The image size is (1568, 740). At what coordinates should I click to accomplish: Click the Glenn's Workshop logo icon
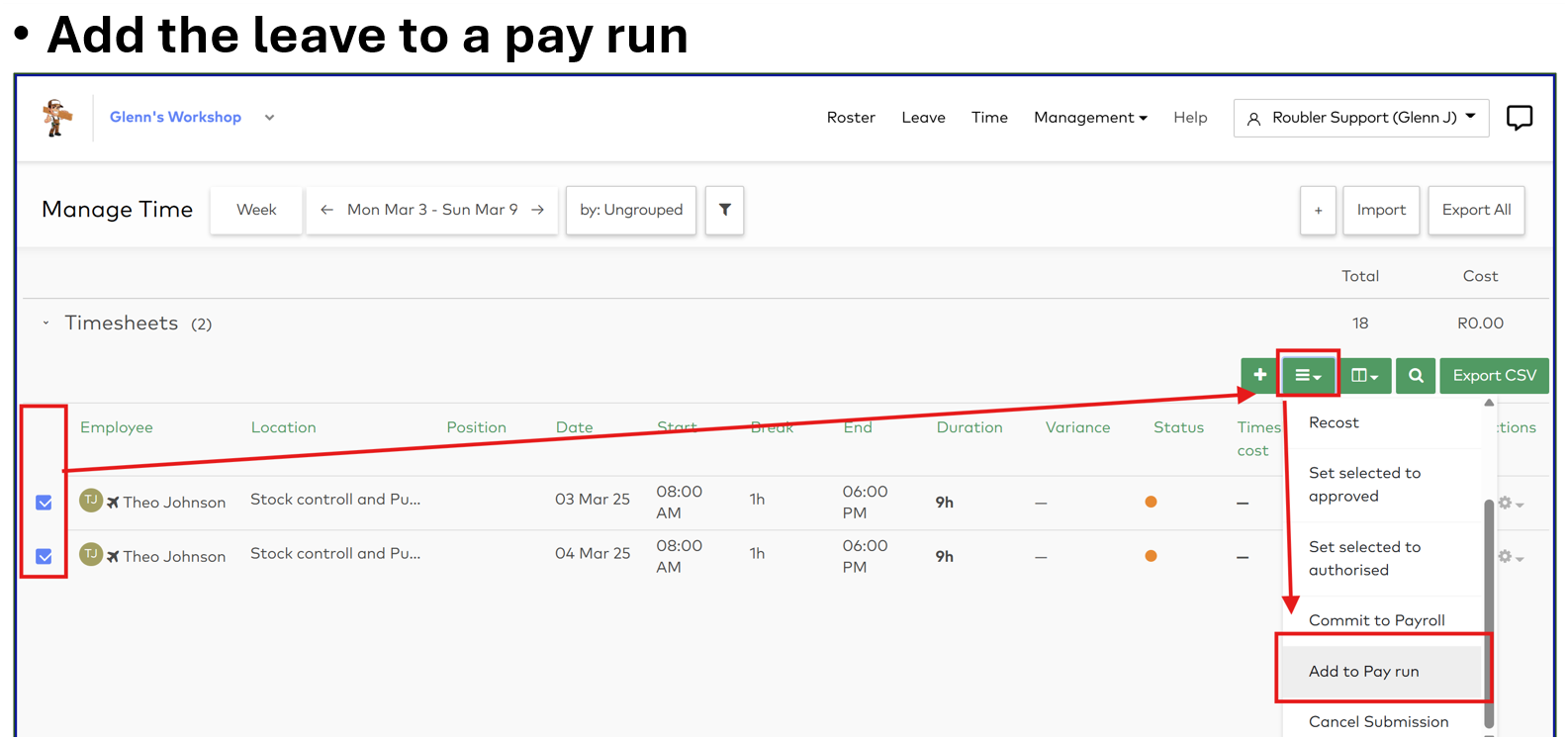tap(57, 118)
